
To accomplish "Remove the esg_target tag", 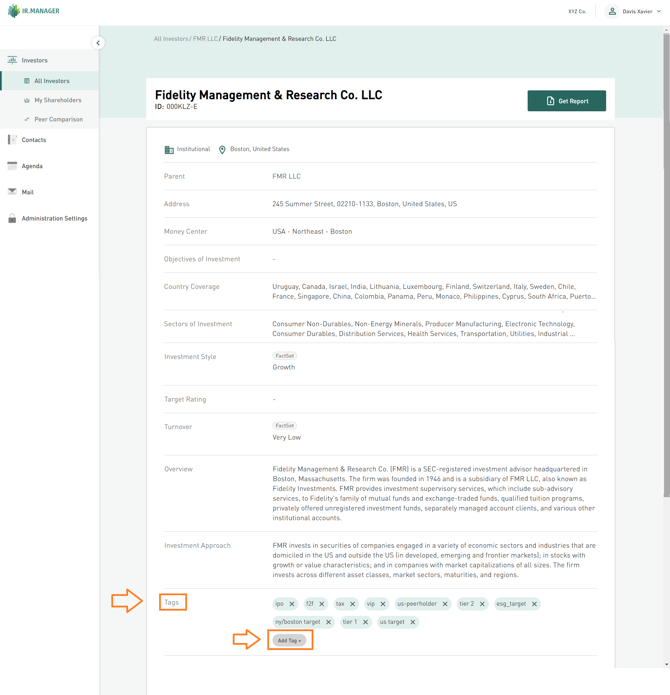I will [x=534, y=604].
